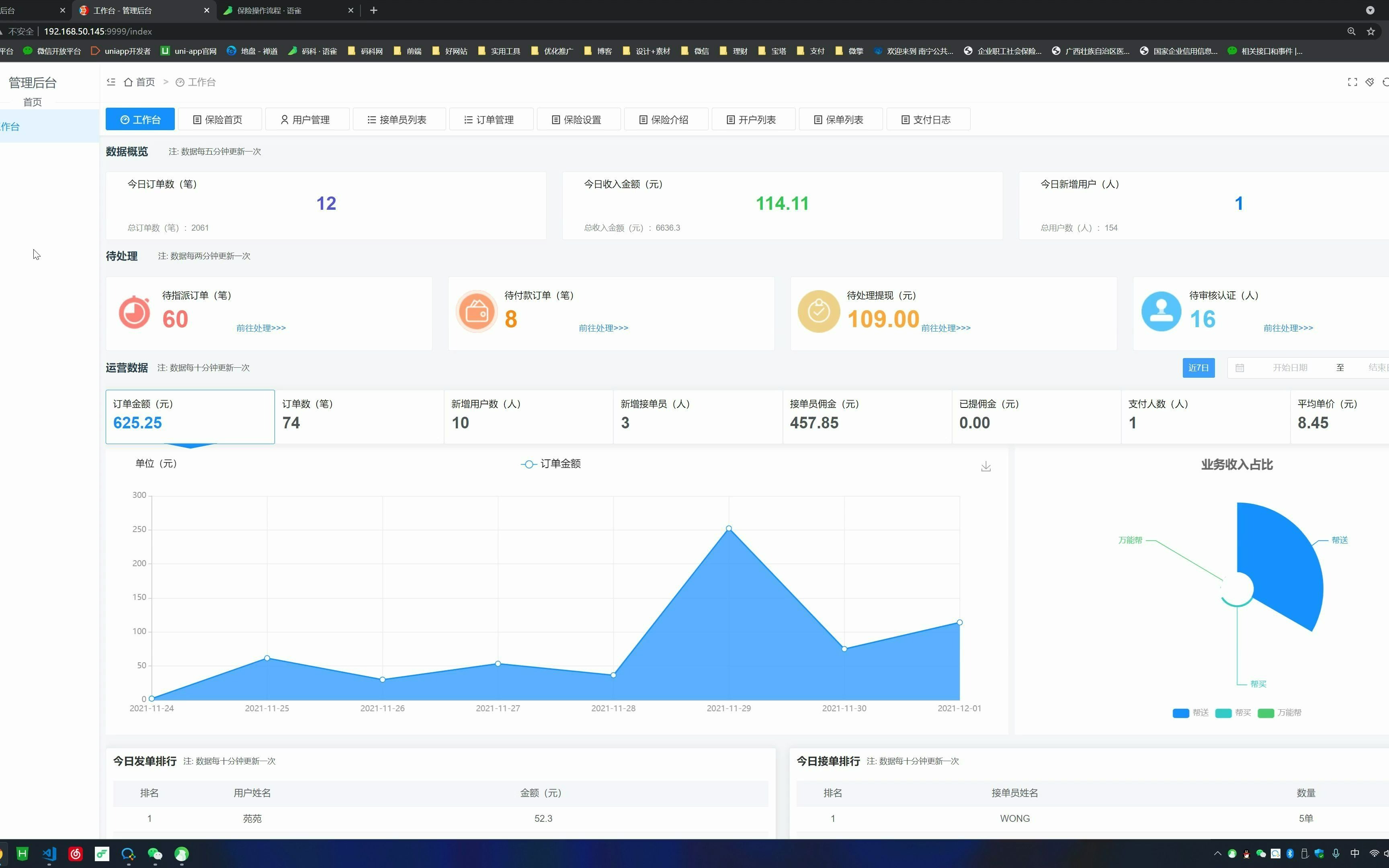This screenshot has width=1389, height=868.
Task: Click the browser zoom magnifier icon
Action: click(x=1351, y=32)
